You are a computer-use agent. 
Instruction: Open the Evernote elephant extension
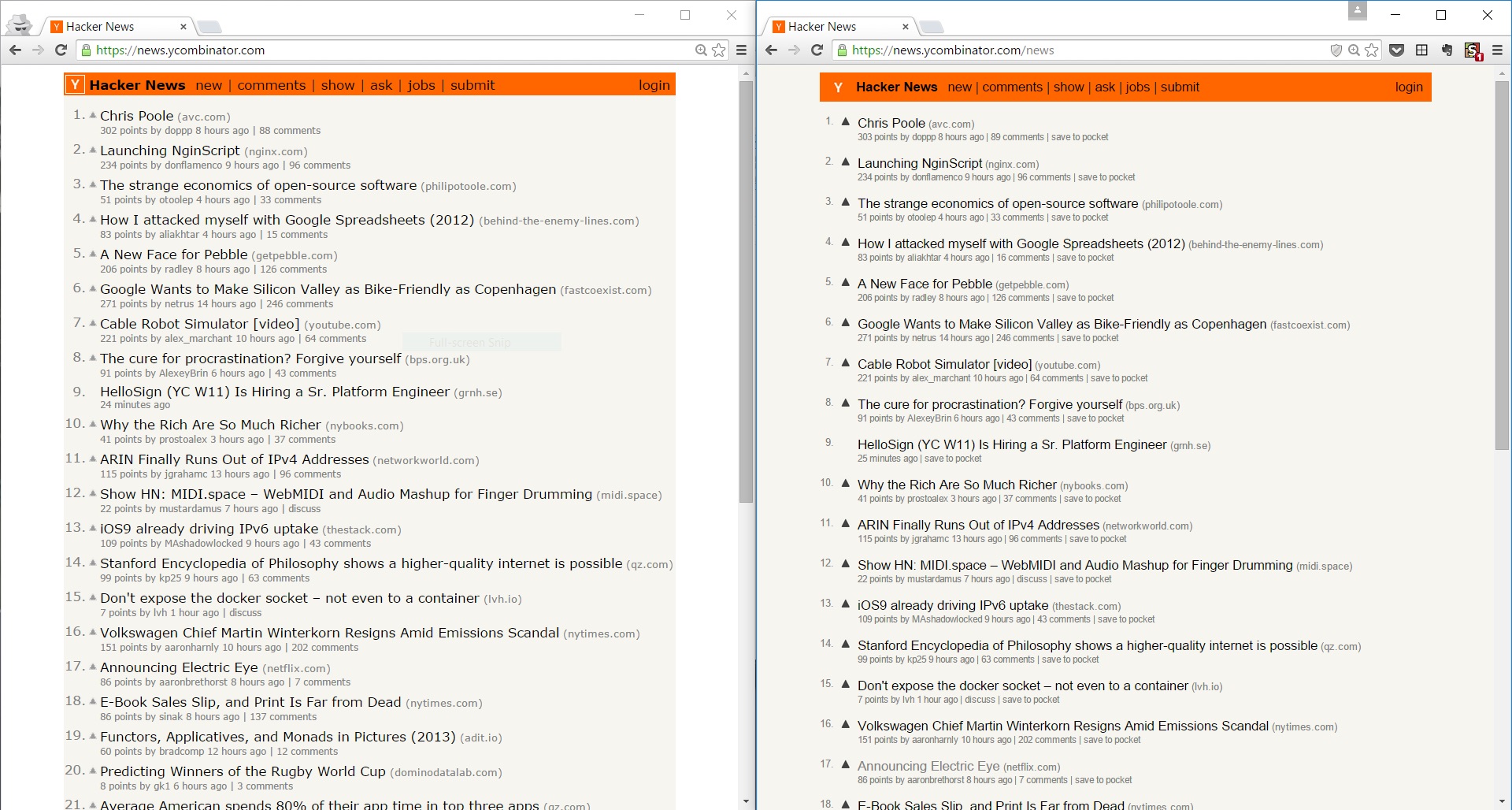(1447, 50)
